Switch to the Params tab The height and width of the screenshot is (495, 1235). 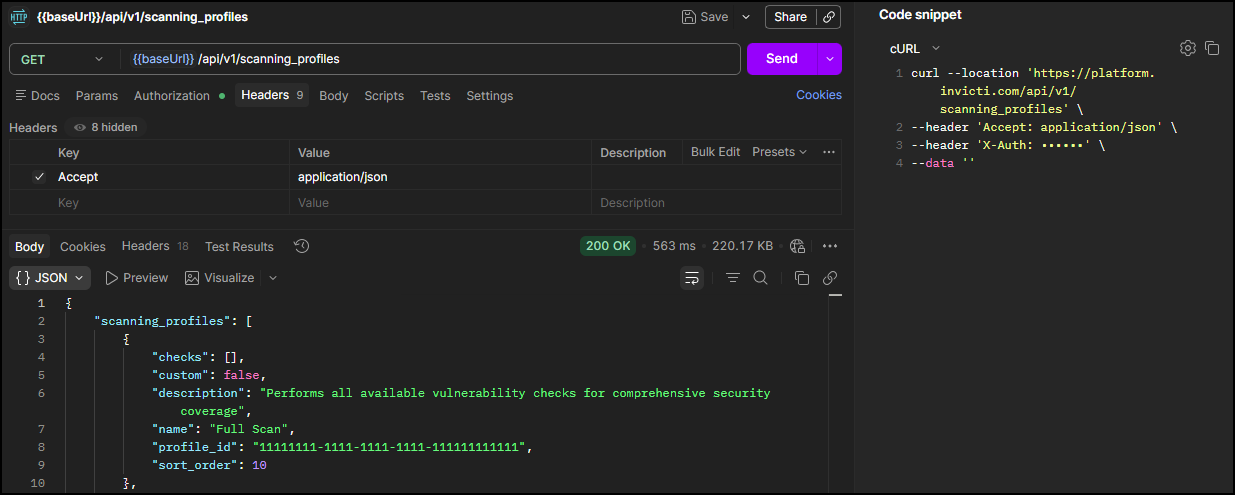pyautogui.click(x=97, y=96)
